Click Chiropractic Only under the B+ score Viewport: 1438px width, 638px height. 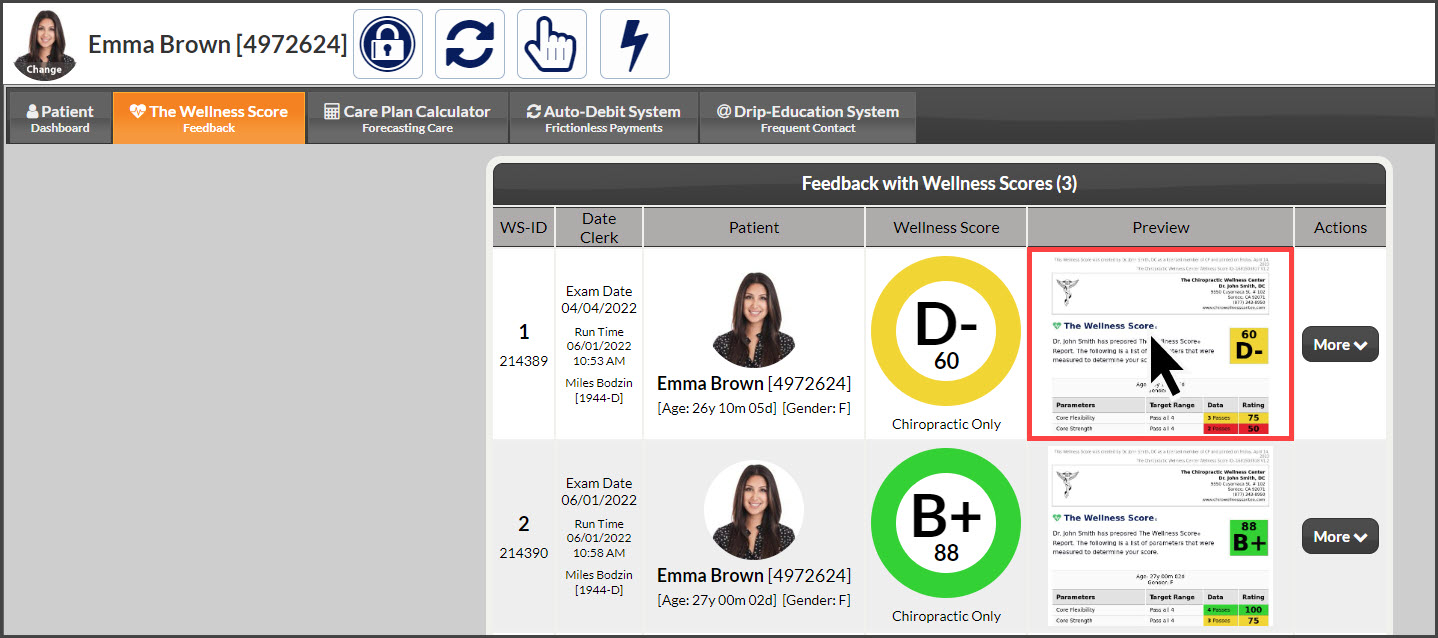click(946, 616)
